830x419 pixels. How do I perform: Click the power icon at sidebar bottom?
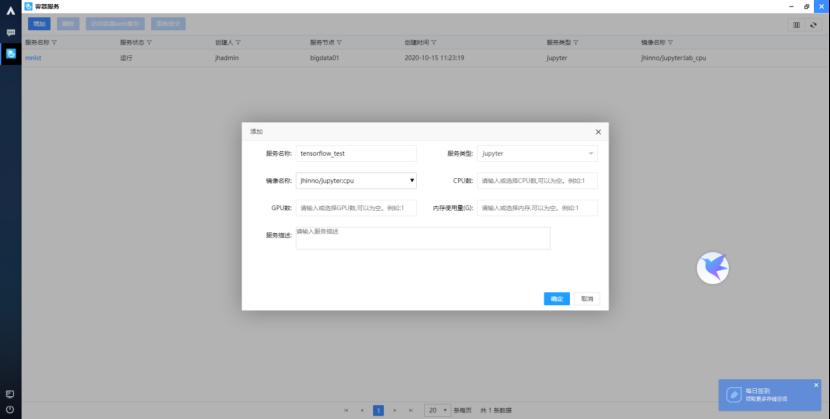(x=10, y=409)
